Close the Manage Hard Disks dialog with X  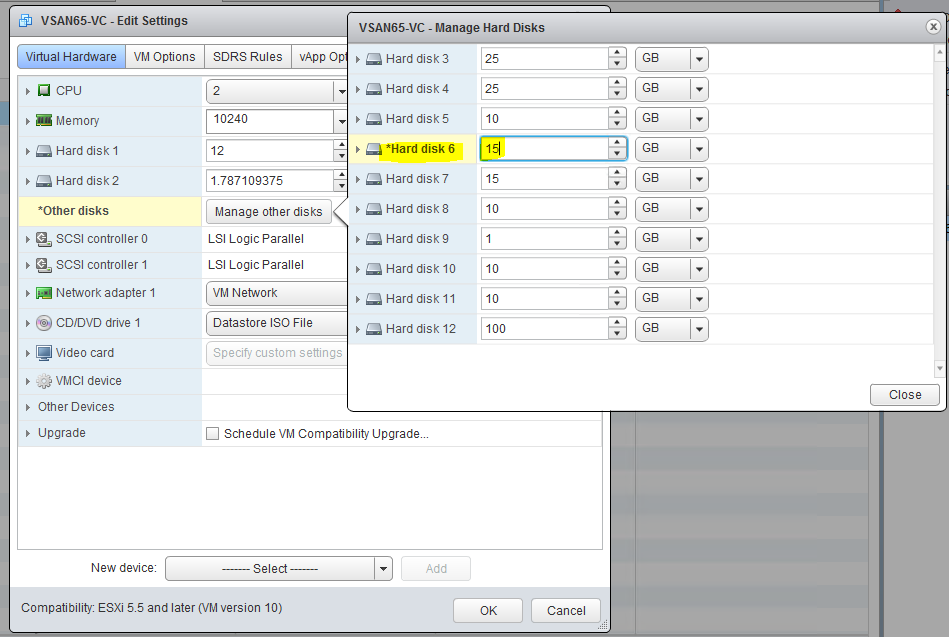(933, 27)
